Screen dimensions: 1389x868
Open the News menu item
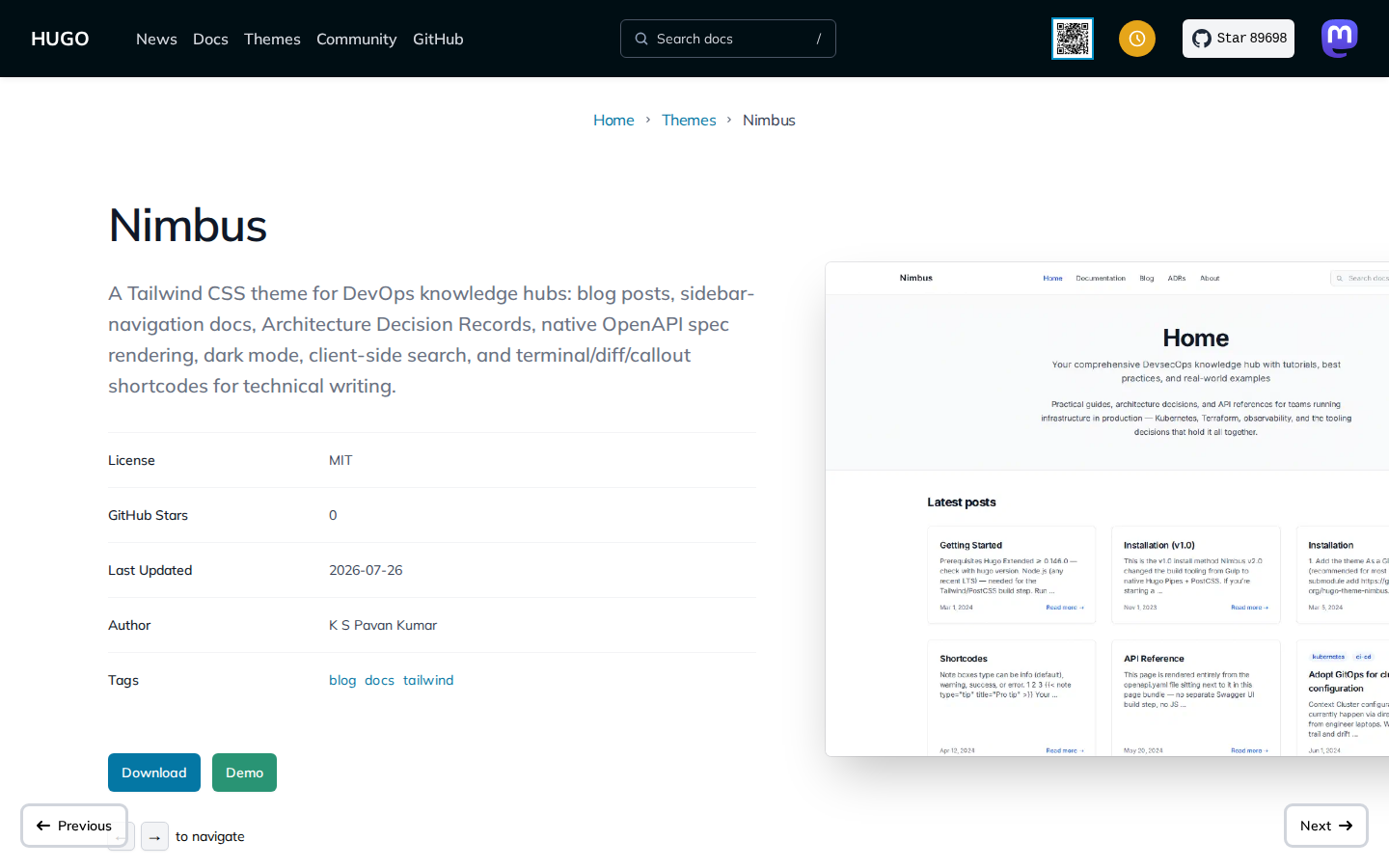pos(156,39)
